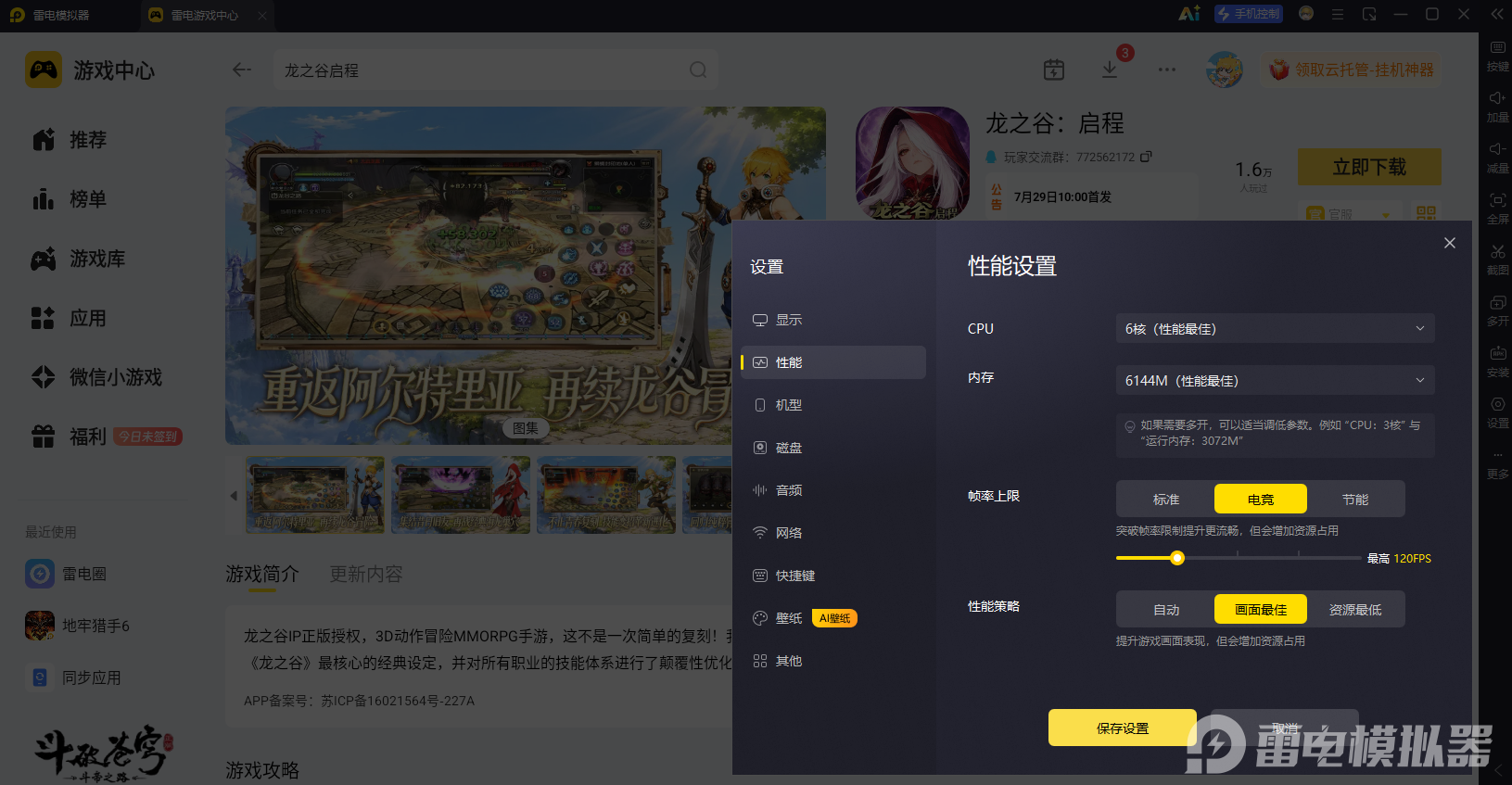Open 机型 settings section
The height and width of the screenshot is (785, 1512).
[833, 405]
